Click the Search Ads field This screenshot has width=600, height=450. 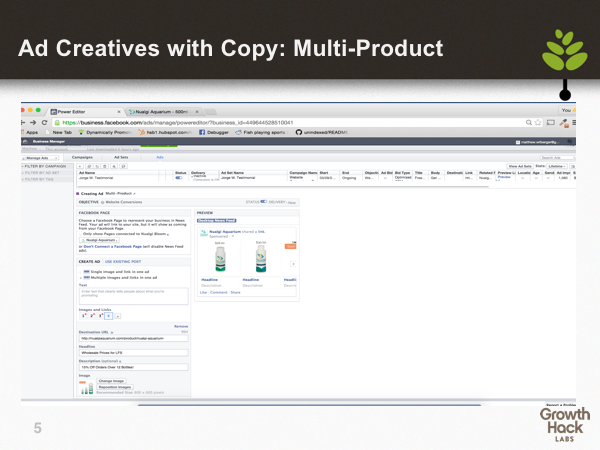pos(558,158)
